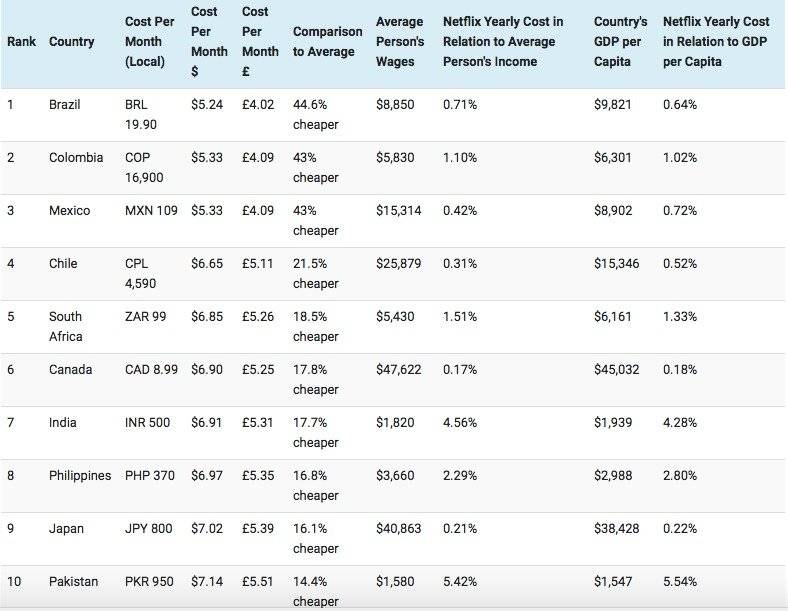This screenshot has height=611, width=788.
Task: Select the Brazil country cell
Action: 65,105
